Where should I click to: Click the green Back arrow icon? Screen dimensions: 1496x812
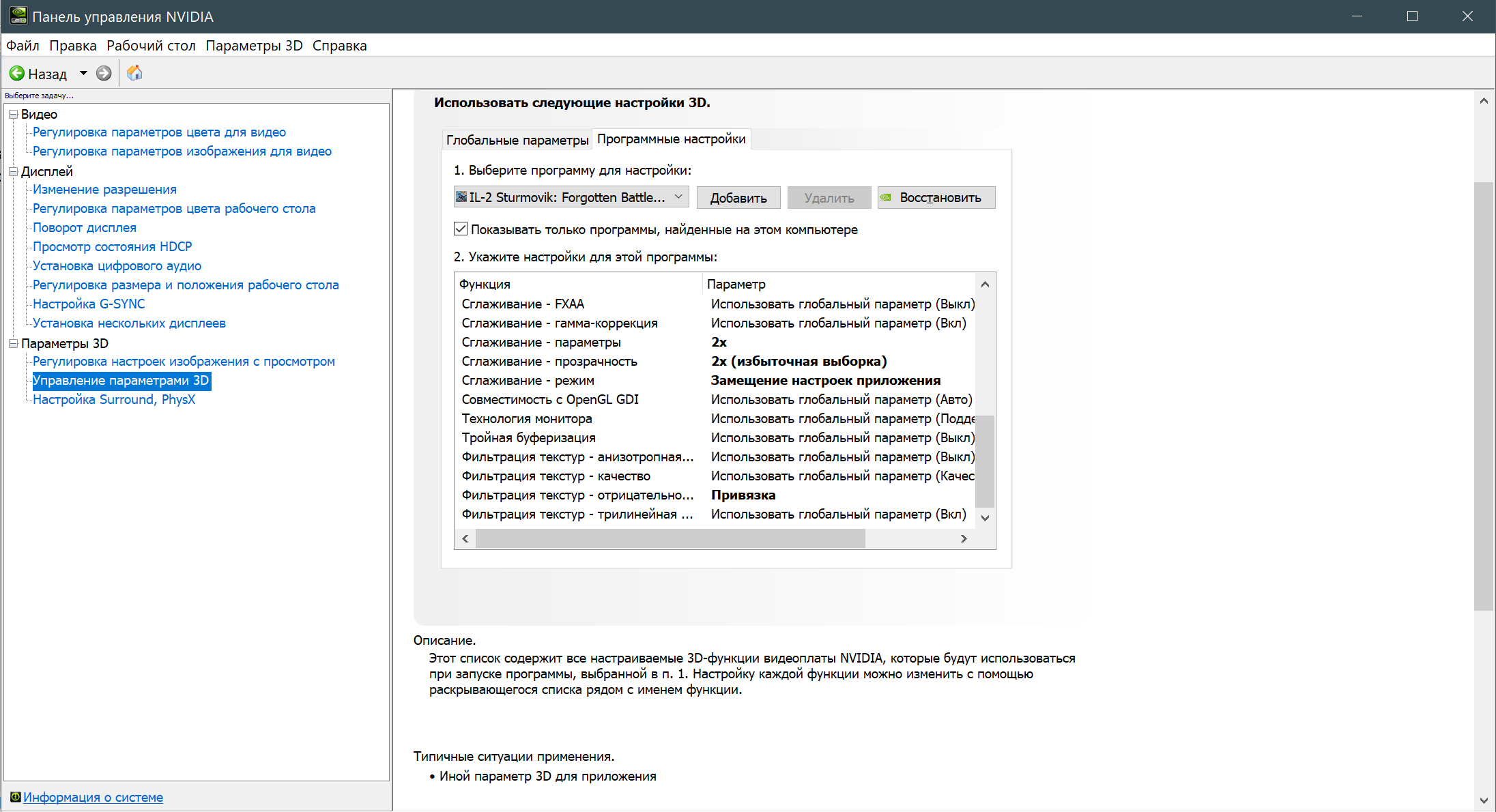(x=17, y=73)
